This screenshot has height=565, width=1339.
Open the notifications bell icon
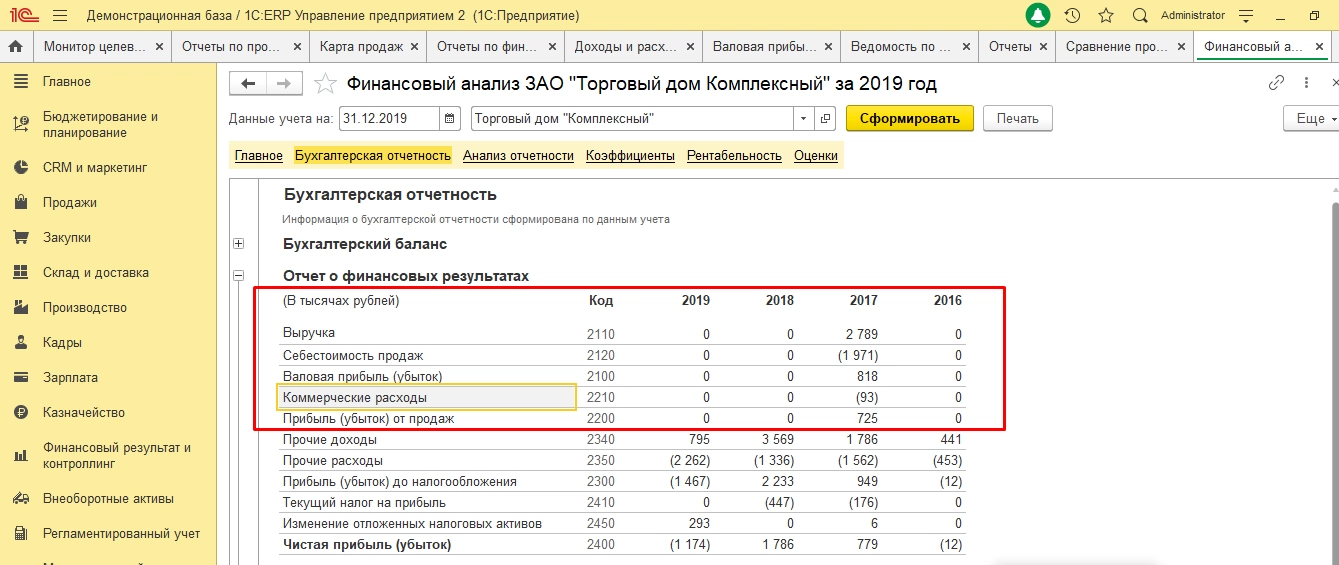[x=1038, y=16]
